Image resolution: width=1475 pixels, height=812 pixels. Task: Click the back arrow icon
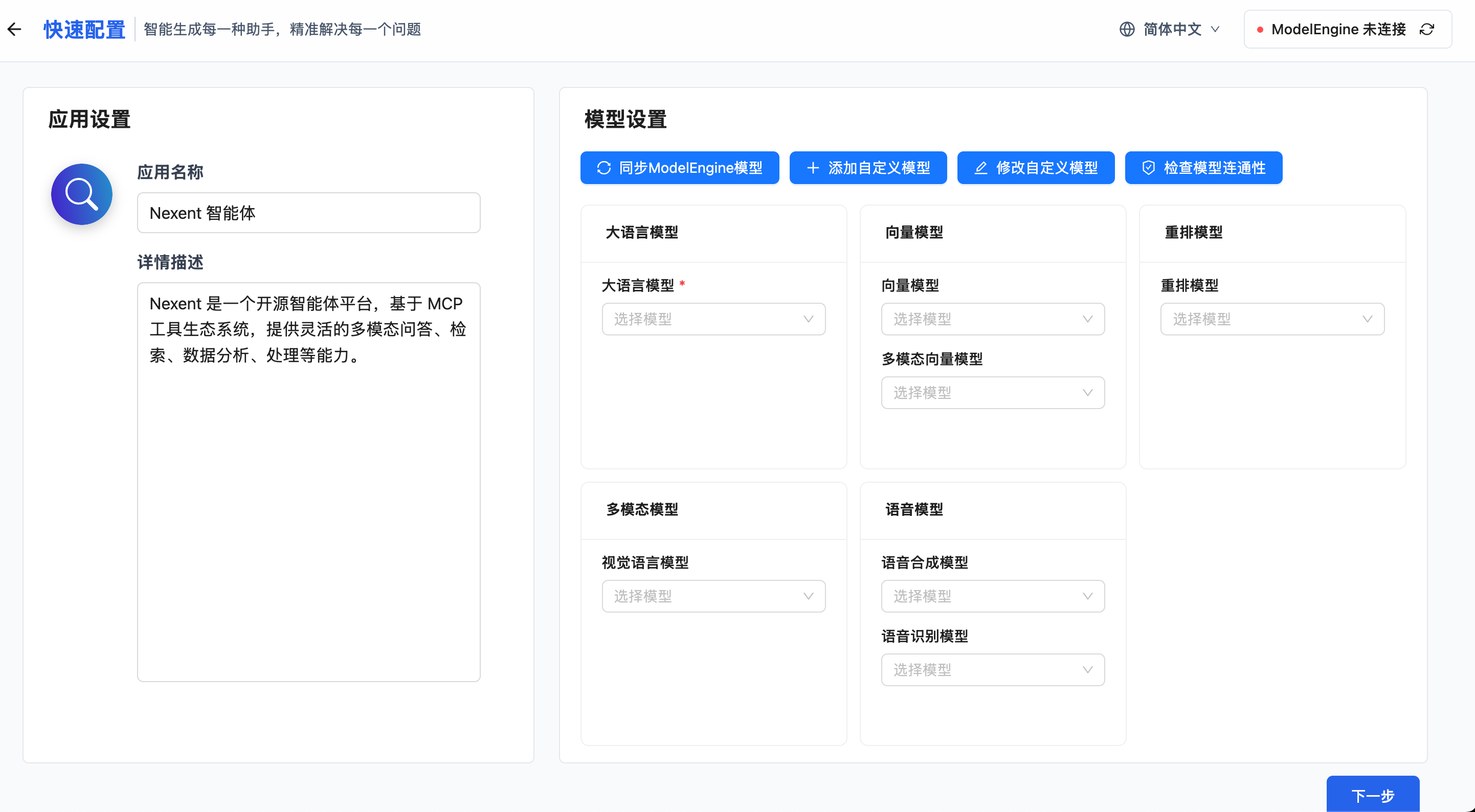tap(14, 29)
